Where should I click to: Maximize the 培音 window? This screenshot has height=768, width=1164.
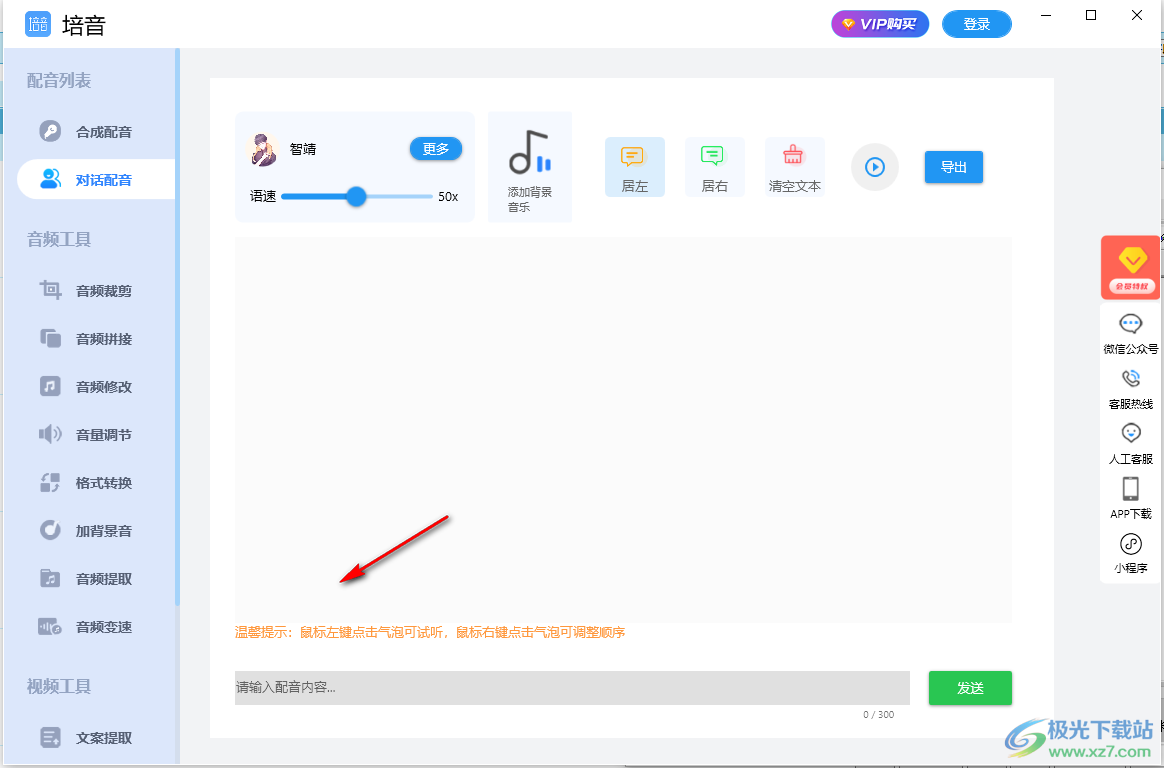(x=1091, y=16)
